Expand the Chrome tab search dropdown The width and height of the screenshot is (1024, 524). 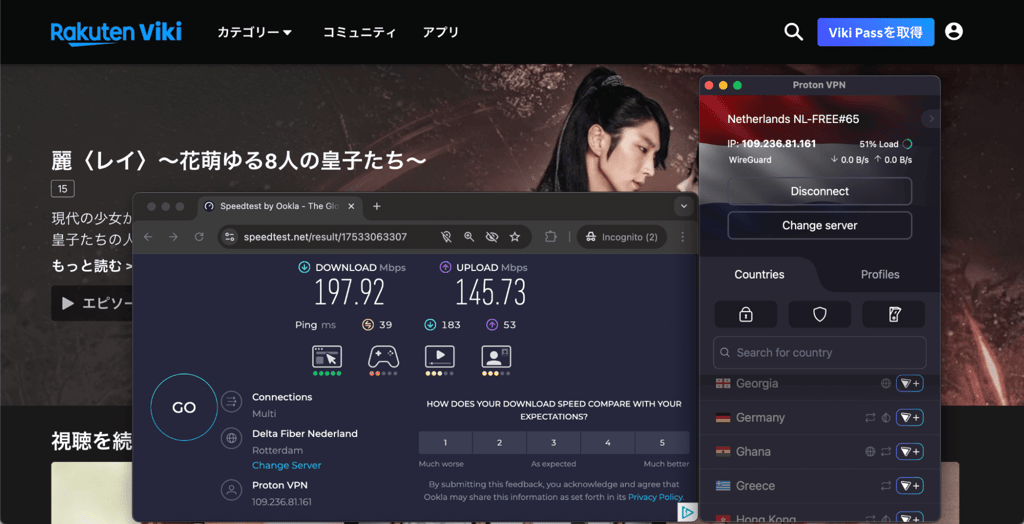coord(684,206)
